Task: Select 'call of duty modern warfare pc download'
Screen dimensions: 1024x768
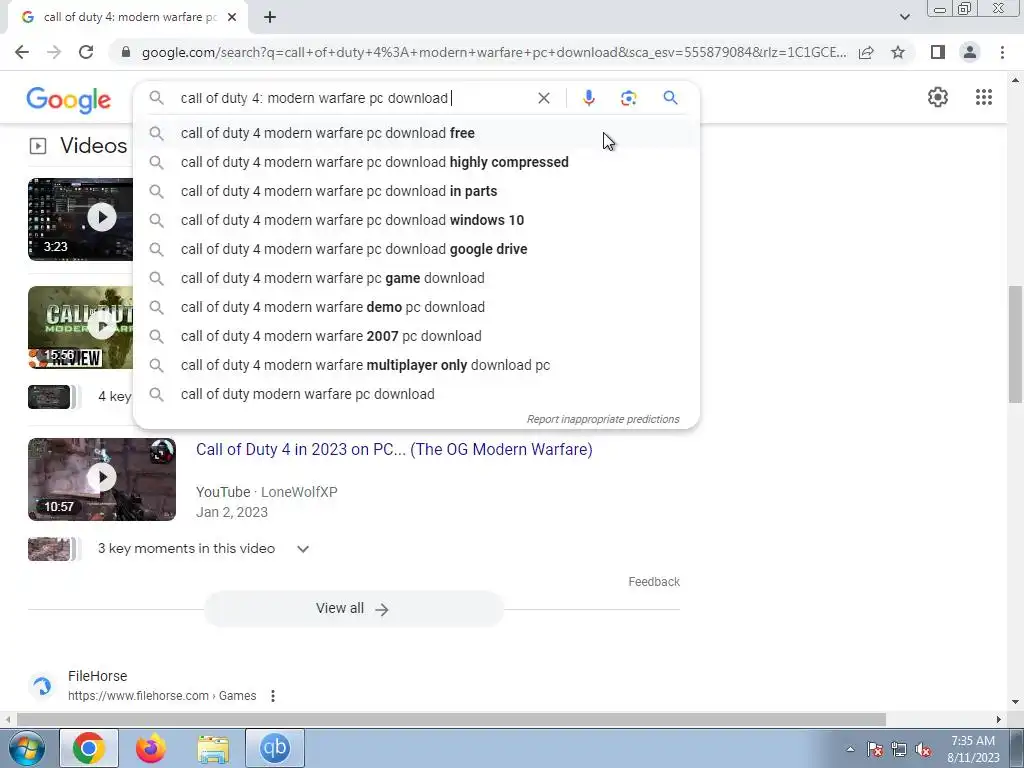Action: pyautogui.click(x=417, y=394)
